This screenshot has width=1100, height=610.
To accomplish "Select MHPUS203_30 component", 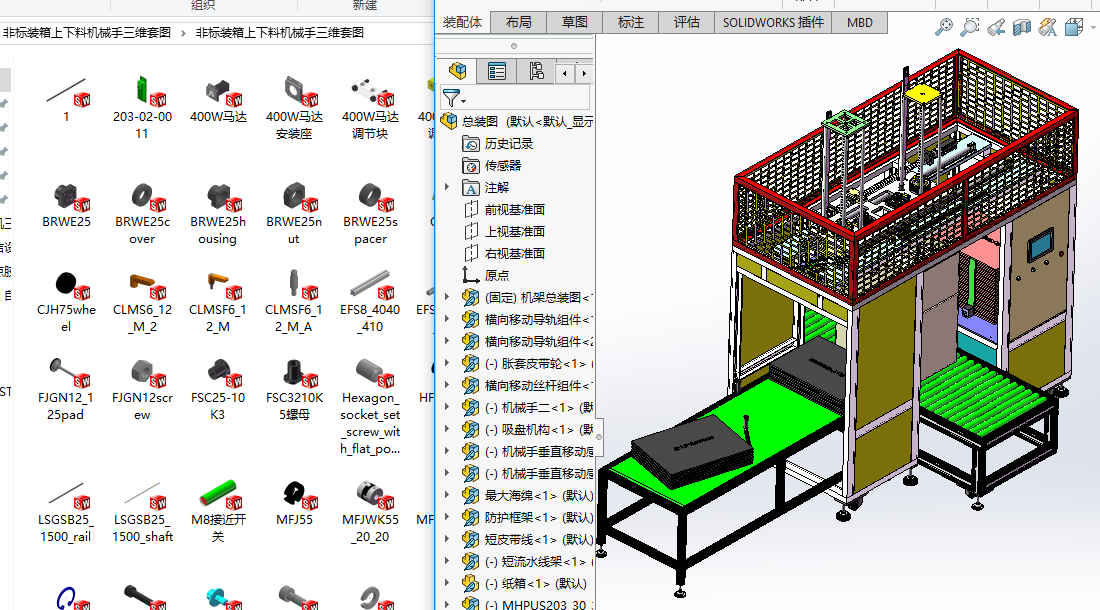I will 528,603.
